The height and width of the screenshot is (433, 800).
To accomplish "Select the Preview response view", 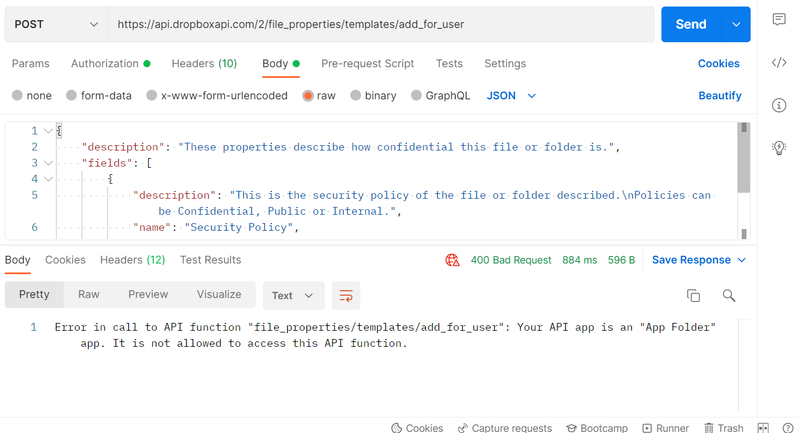I will click(x=148, y=294).
